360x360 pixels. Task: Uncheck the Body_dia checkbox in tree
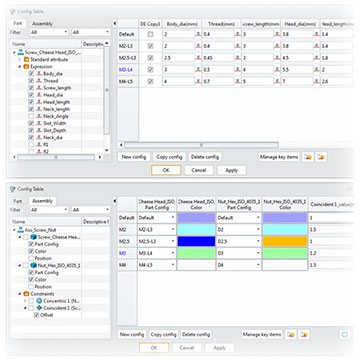tap(31, 74)
